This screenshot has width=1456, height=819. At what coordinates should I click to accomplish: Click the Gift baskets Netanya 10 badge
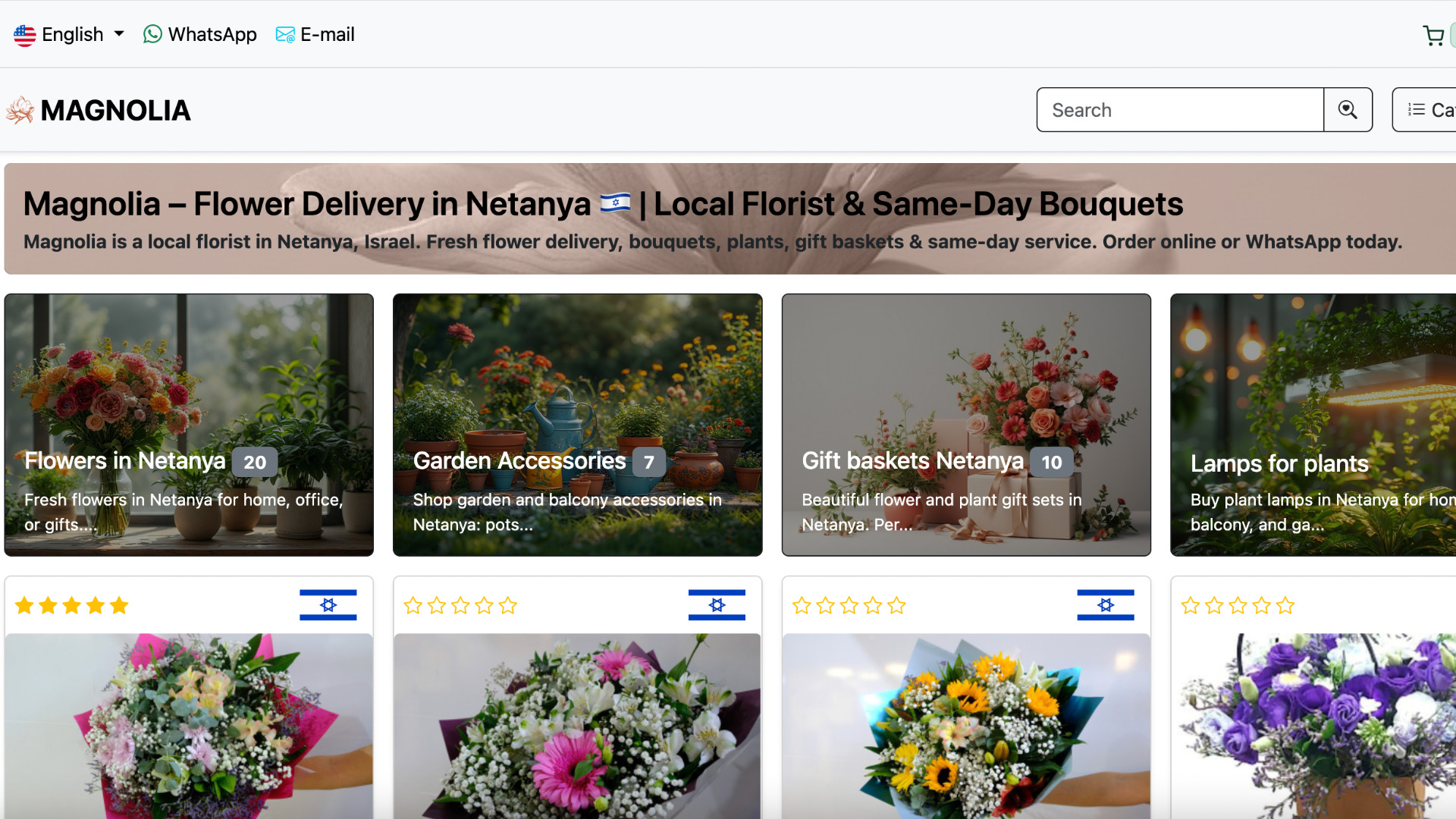1052,462
